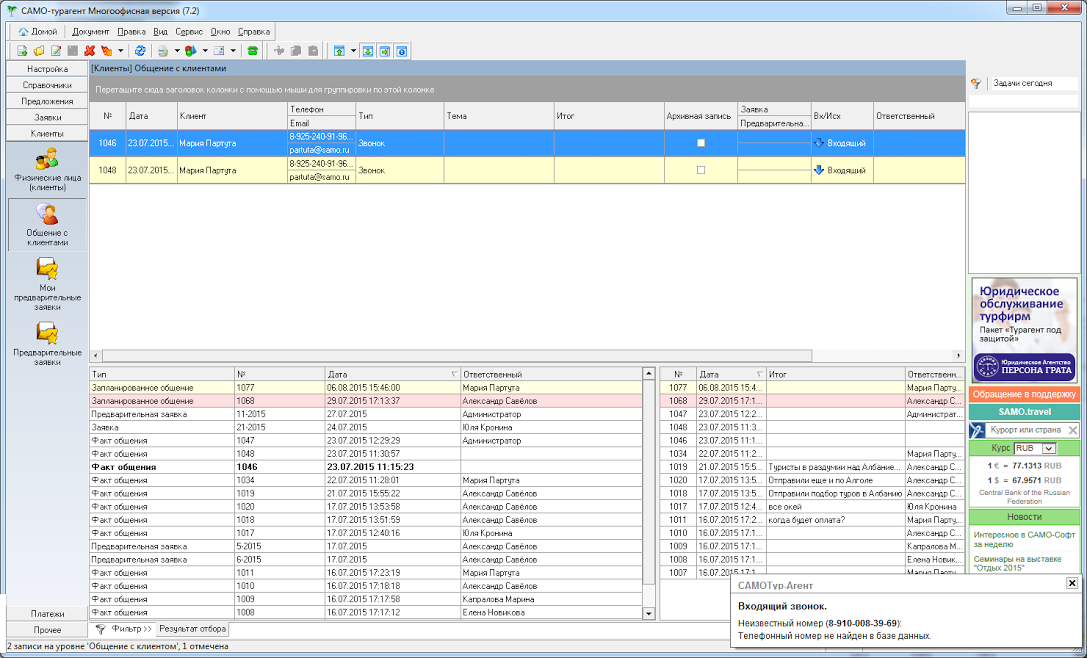Tick Архивная запись checkbox in row 1046

coord(701,143)
